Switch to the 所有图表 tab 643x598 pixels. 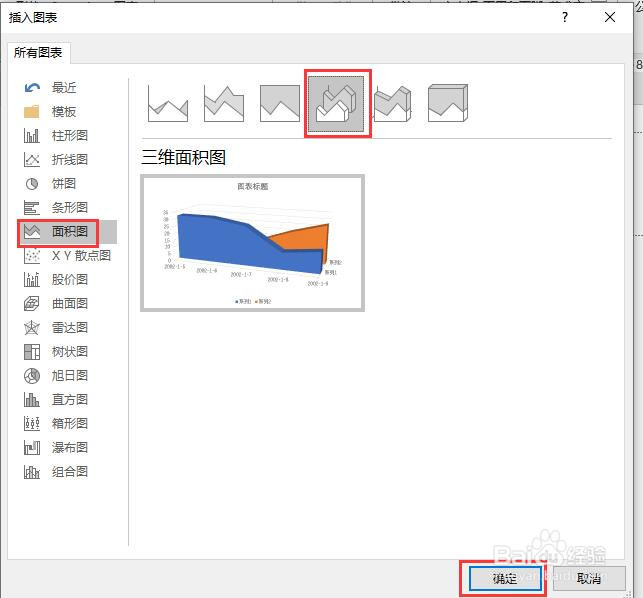click(38, 52)
